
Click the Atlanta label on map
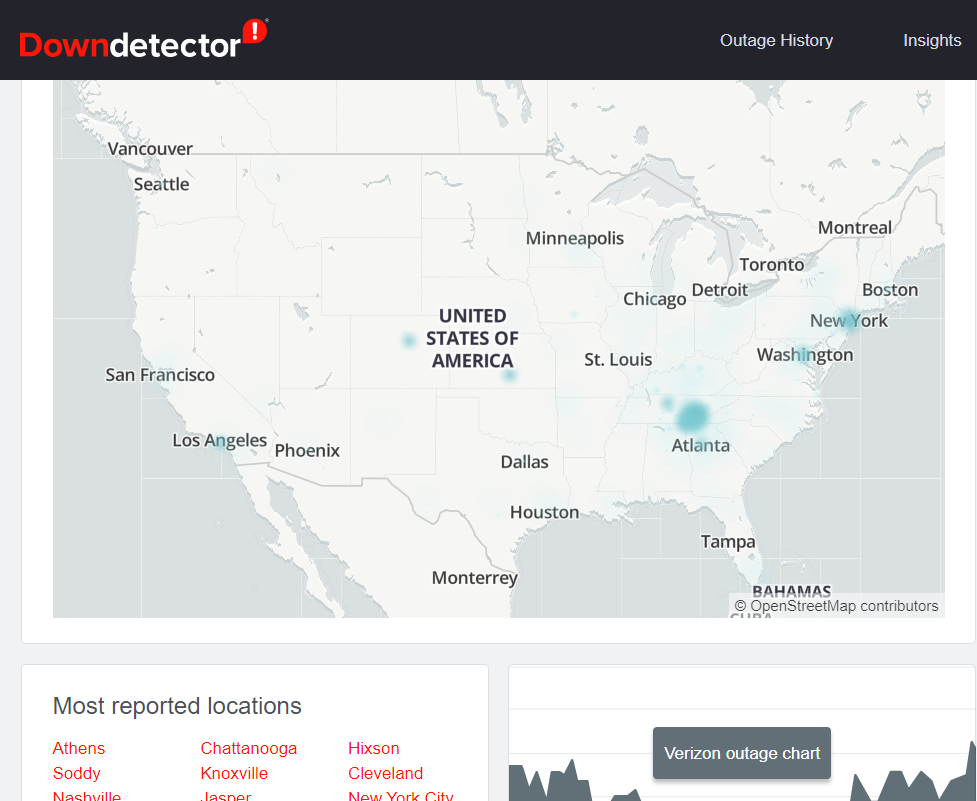pos(700,445)
